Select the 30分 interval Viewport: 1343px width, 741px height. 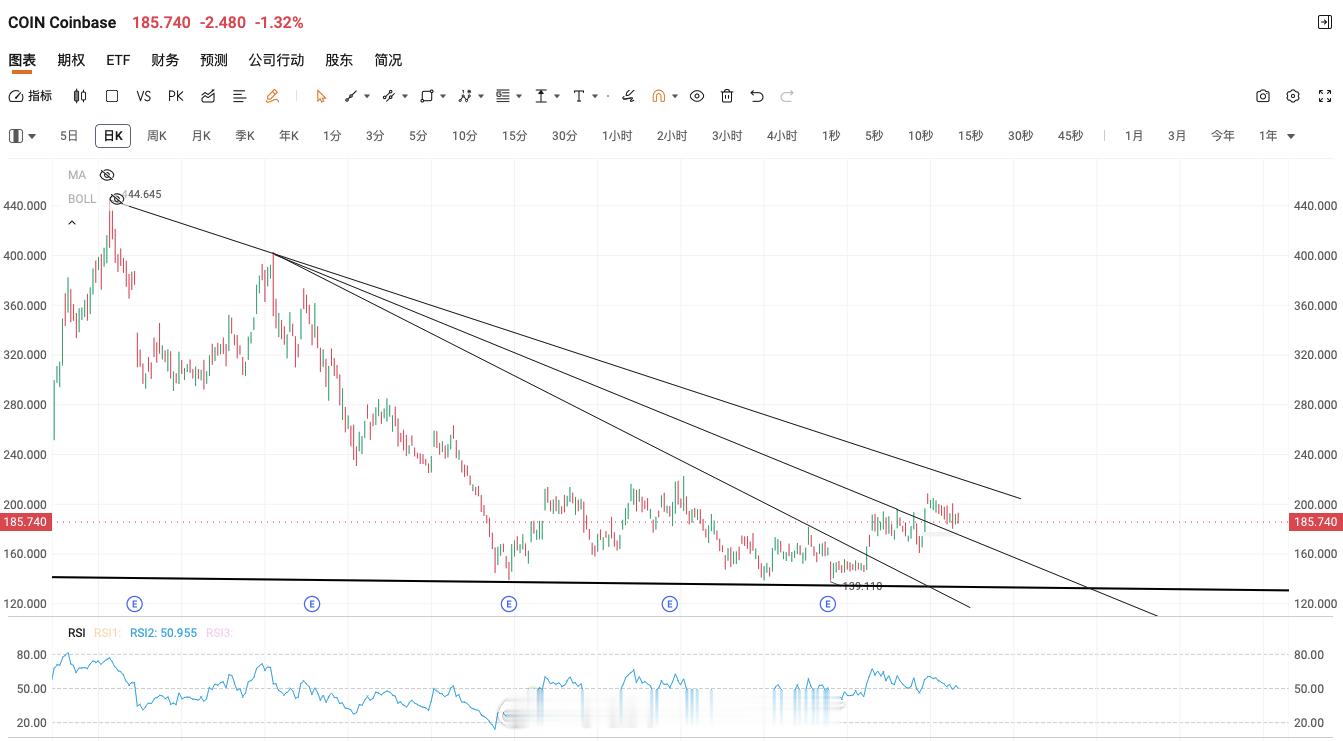pyautogui.click(x=564, y=136)
